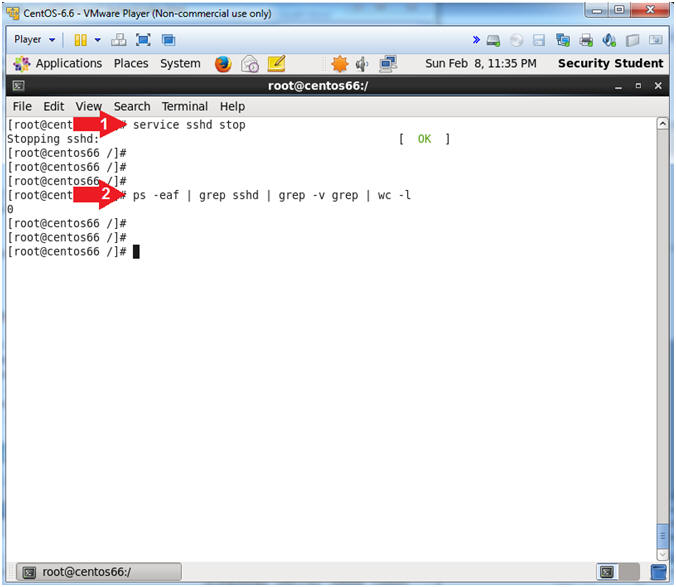Open the terminal File menu
Viewport: 676px width, 587px height.
pyautogui.click(x=22, y=106)
